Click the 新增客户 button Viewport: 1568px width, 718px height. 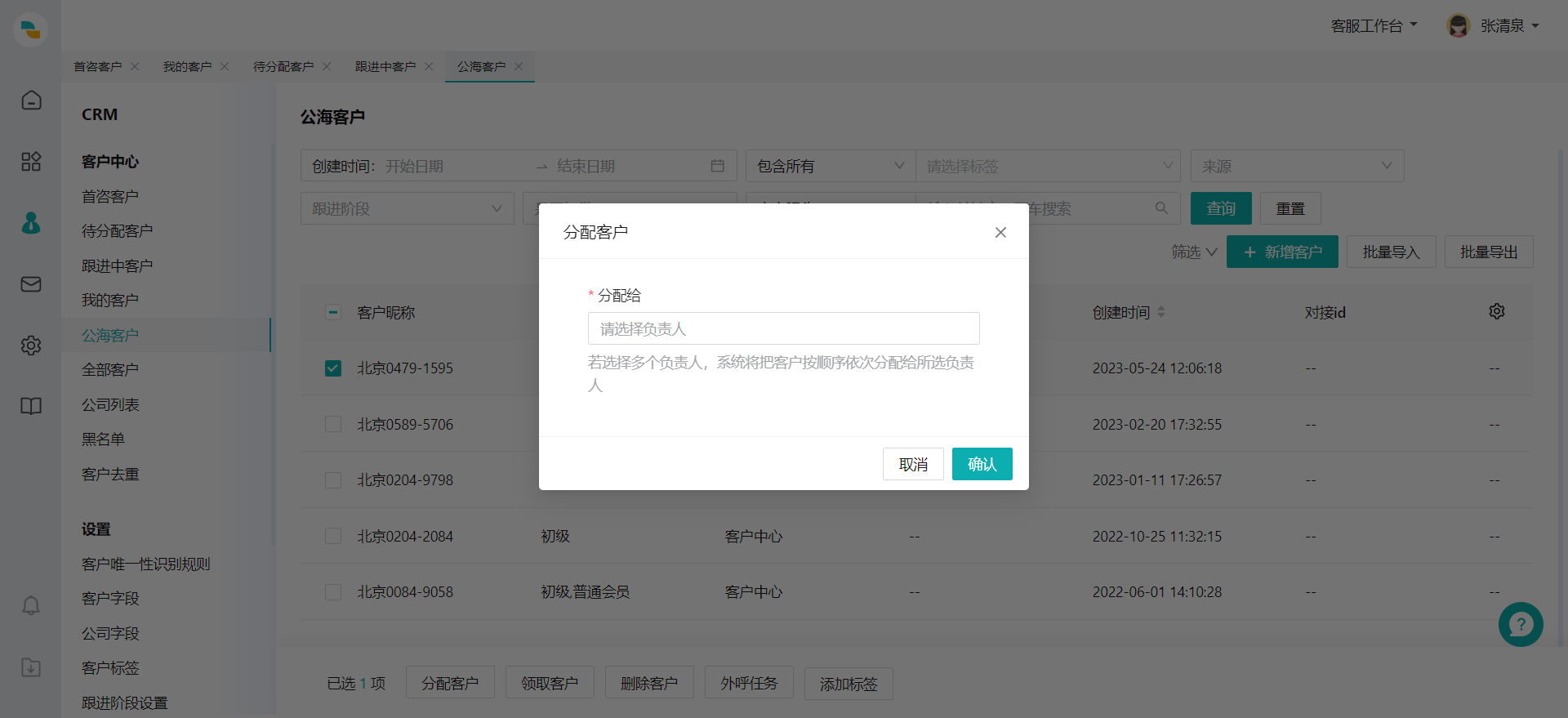[1282, 252]
